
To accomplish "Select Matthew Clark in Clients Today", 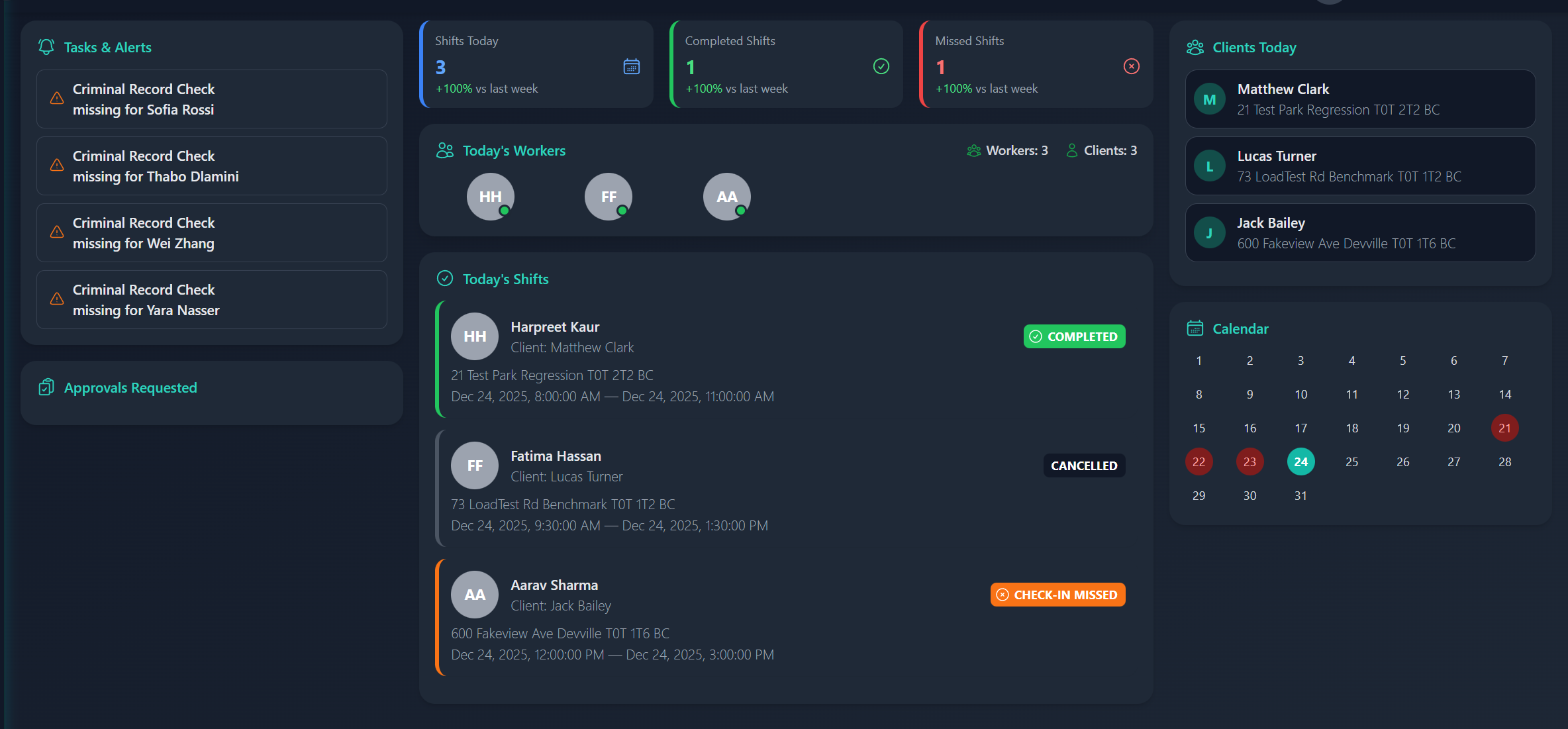I will pos(1359,99).
